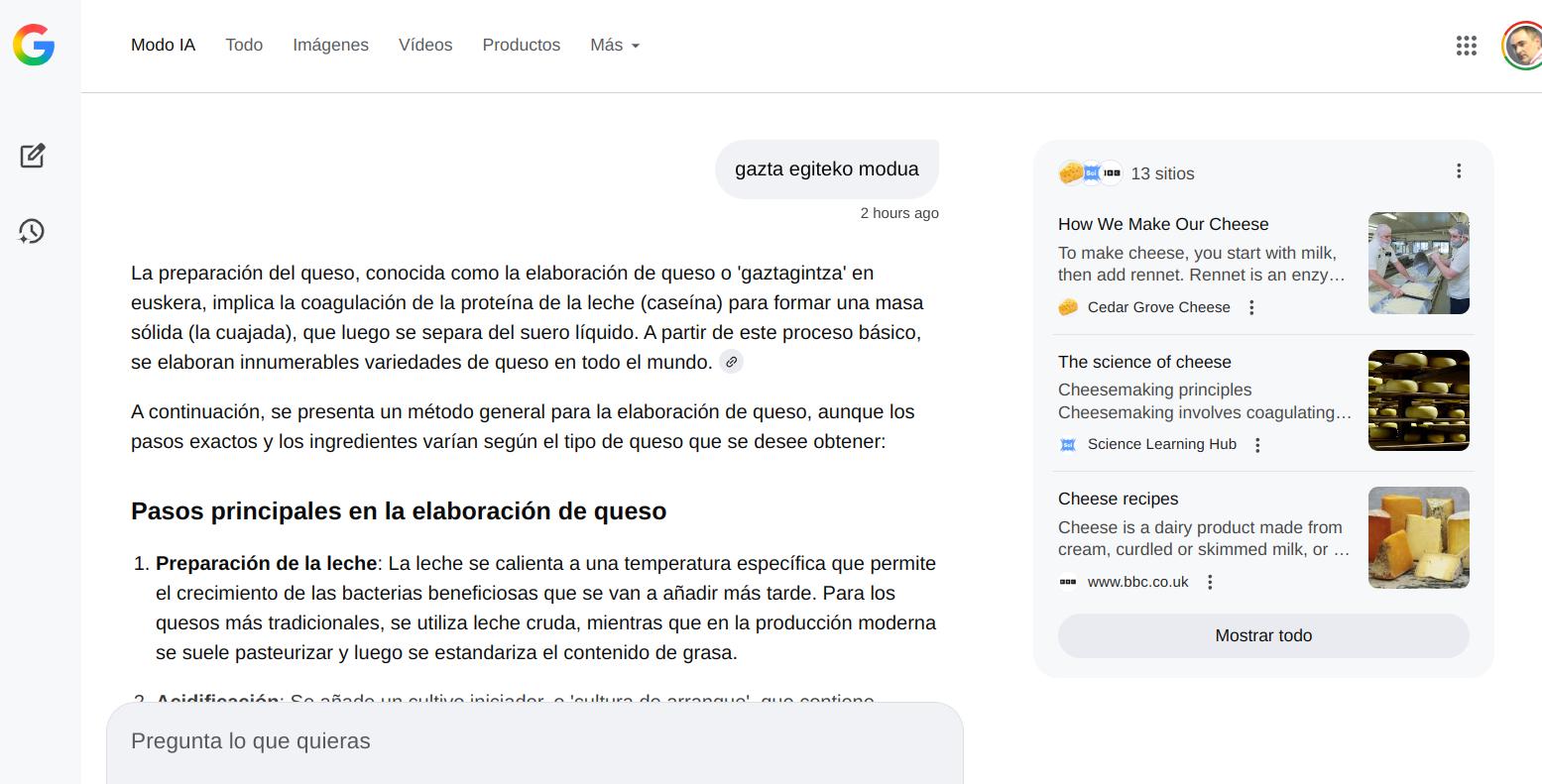Click the source link chip after the first paragraph
1542x784 pixels.
[x=731, y=362]
